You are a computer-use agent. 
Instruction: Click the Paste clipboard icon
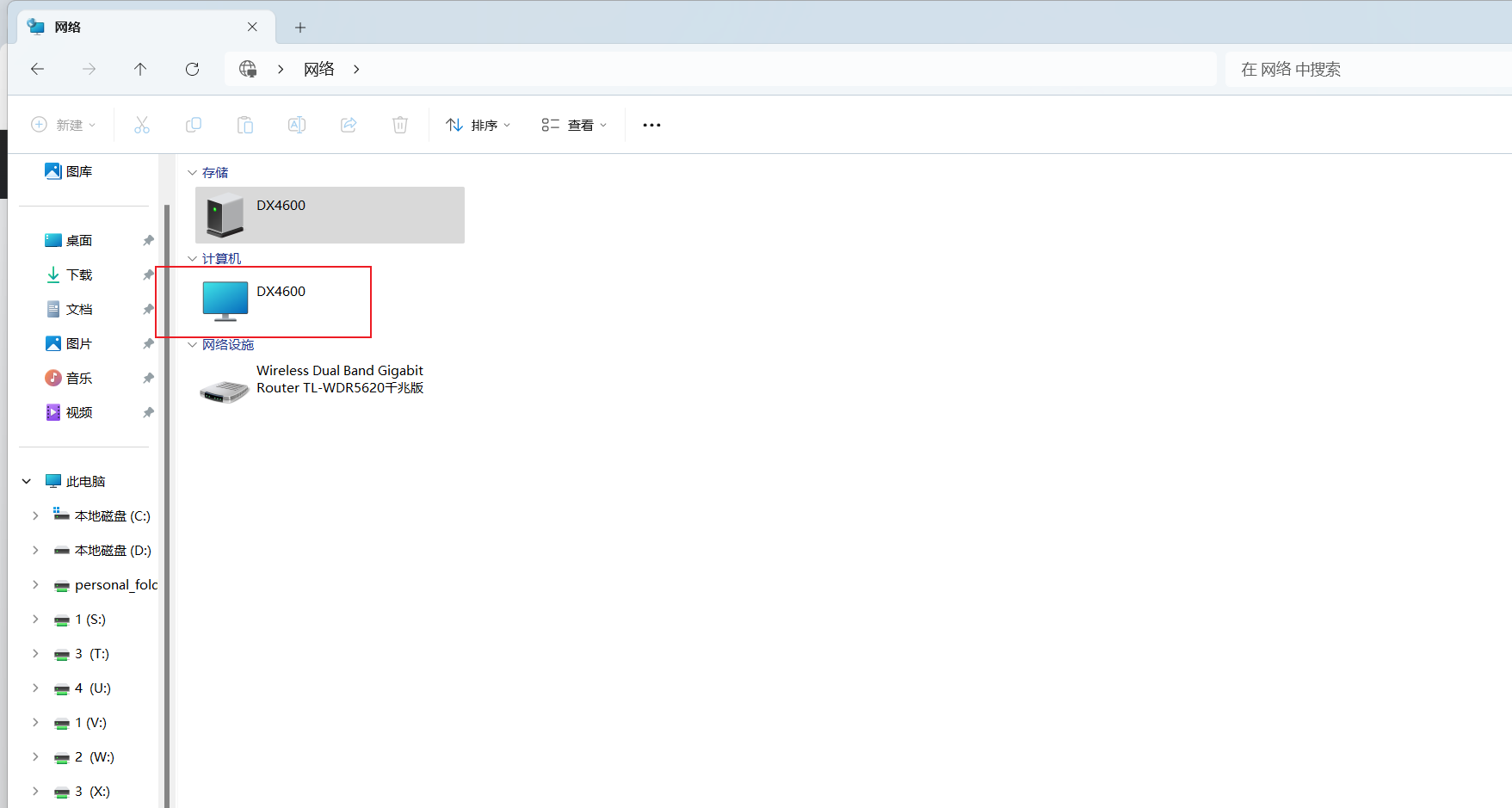[245, 125]
